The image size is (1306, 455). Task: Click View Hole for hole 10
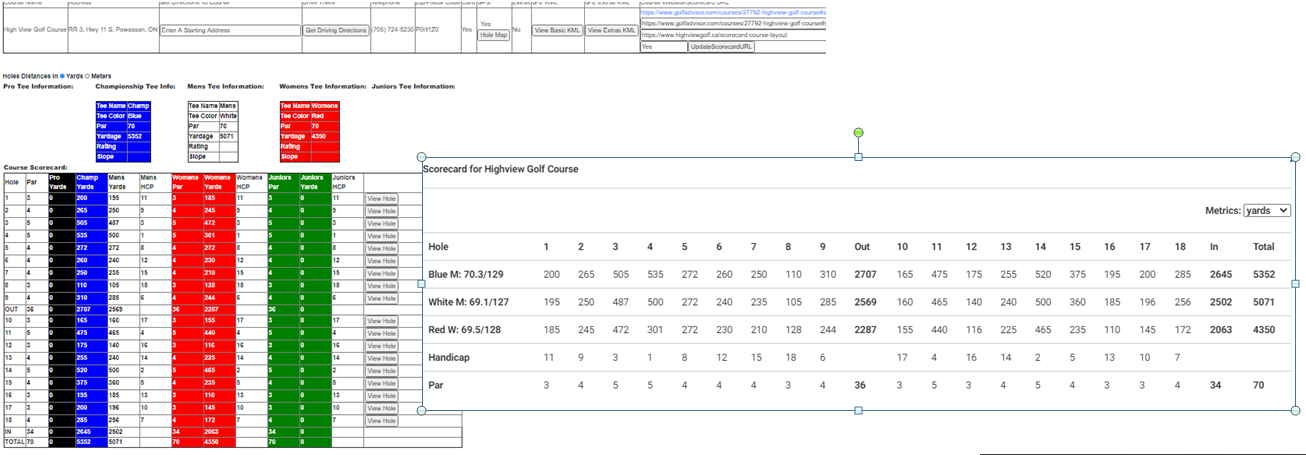pyautogui.click(x=382, y=321)
